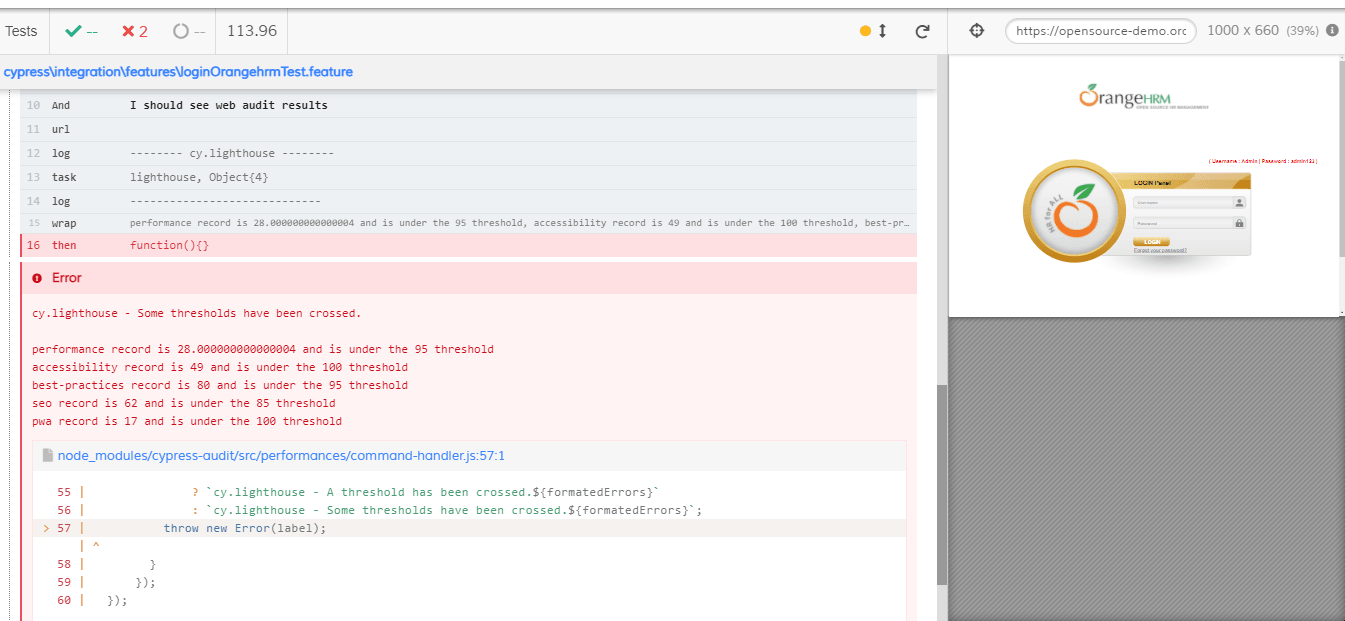Click the file icon beside command-handler.js

pyautogui.click(x=47, y=456)
